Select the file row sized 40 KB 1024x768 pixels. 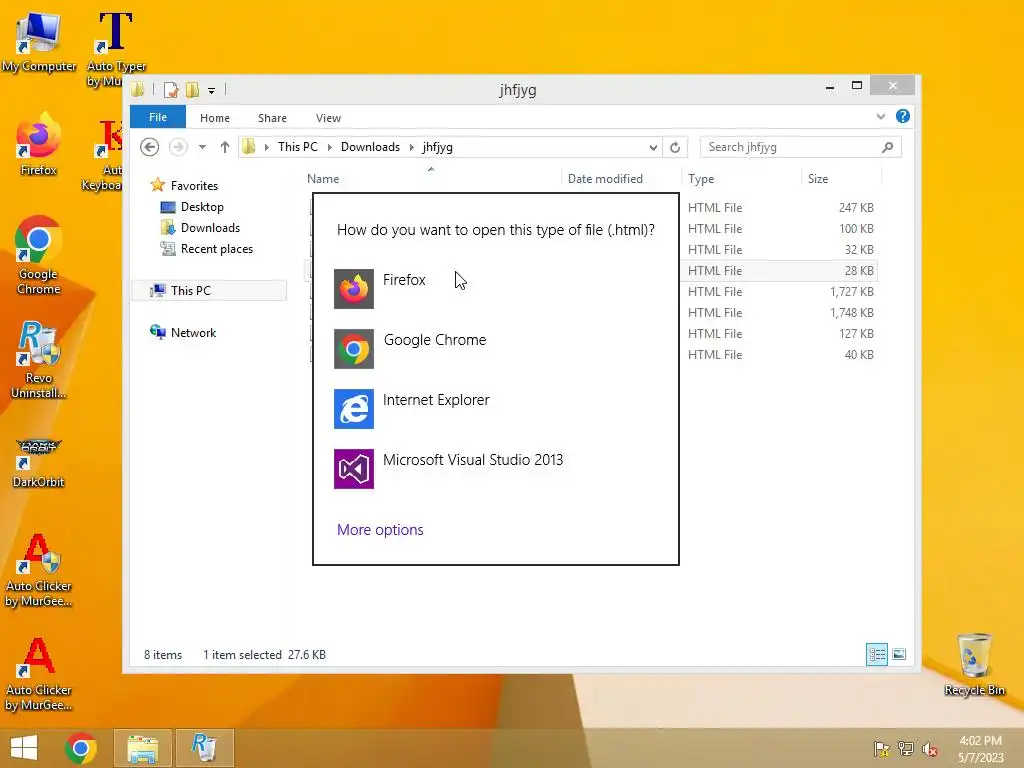(780, 354)
